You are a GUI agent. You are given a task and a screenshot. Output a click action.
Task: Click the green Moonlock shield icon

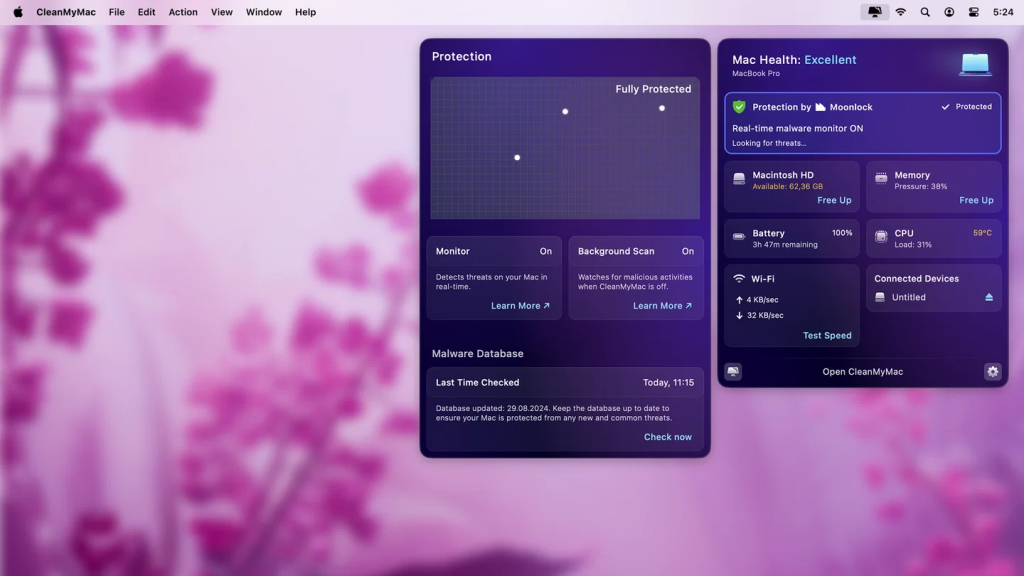click(739, 106)
